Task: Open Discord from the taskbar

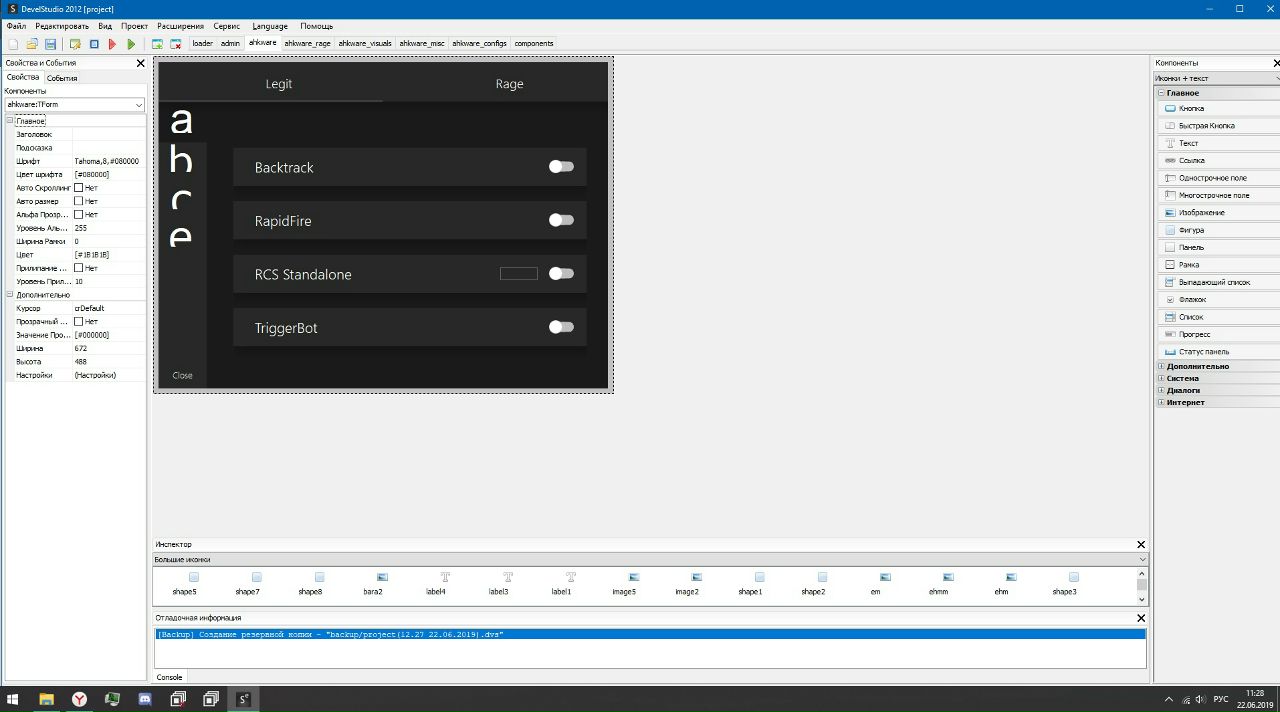Action: click(145, 699)
